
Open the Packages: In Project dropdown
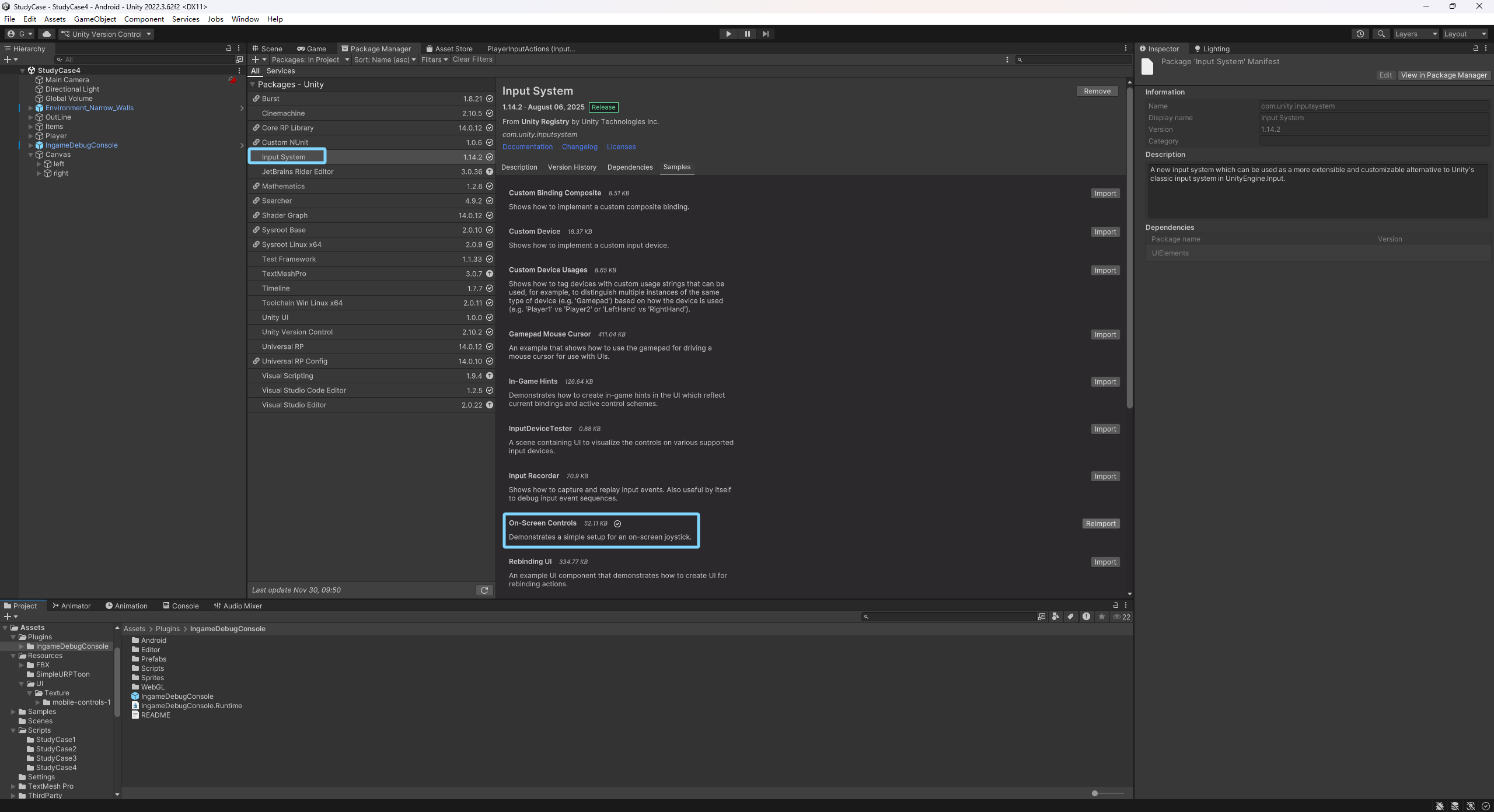pos(310,60)
